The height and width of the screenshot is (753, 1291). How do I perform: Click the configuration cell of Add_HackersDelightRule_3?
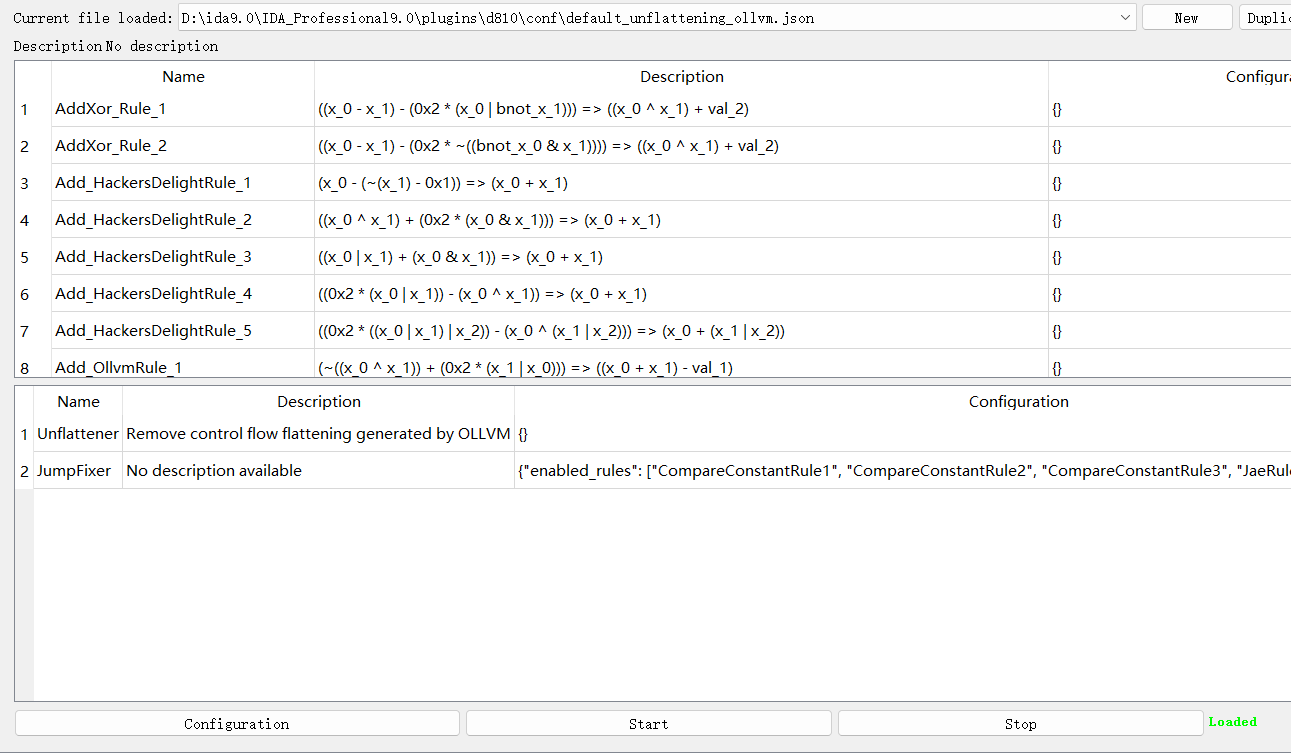[1169, 256]
